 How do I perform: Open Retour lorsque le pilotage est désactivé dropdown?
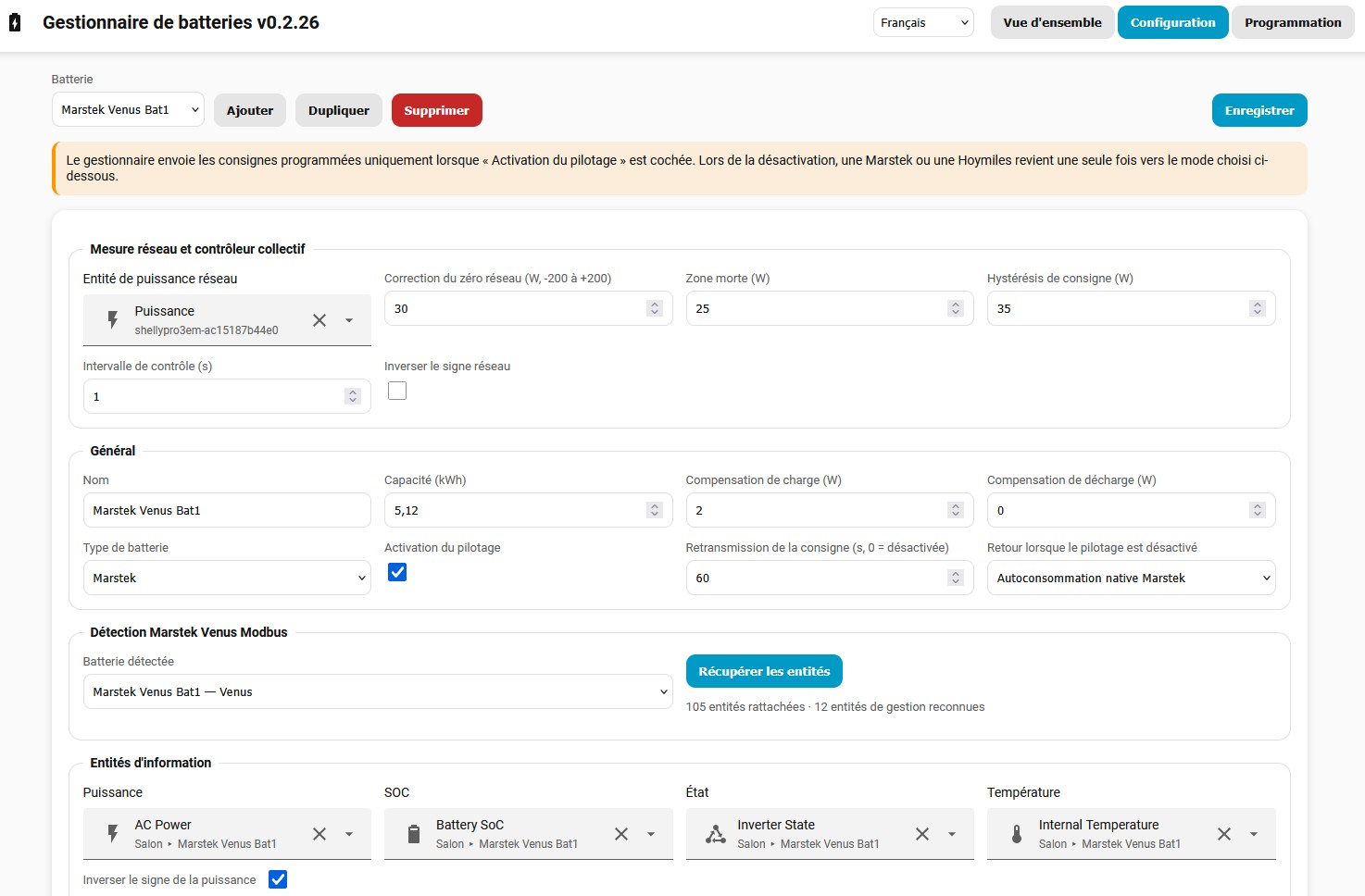[x=1131, y=578]
